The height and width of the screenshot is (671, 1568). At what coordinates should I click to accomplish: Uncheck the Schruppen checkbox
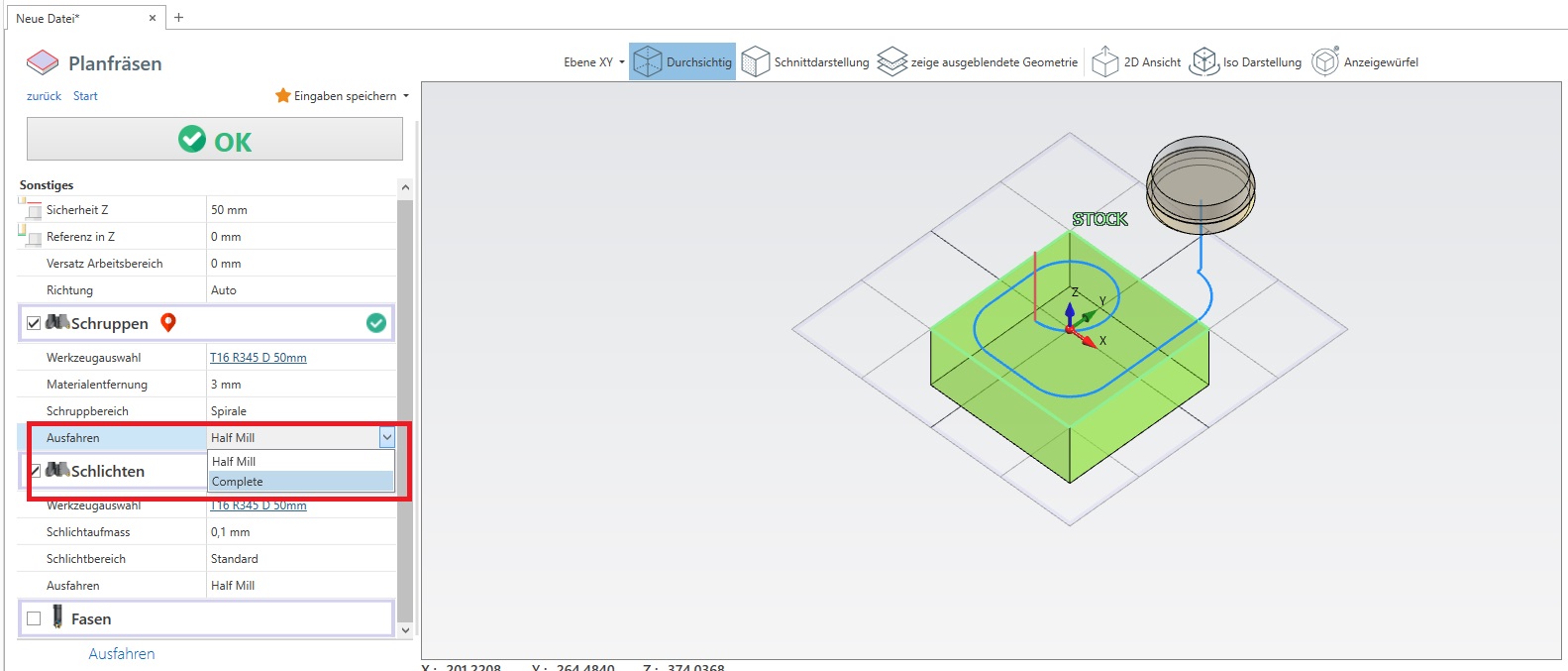34,323
